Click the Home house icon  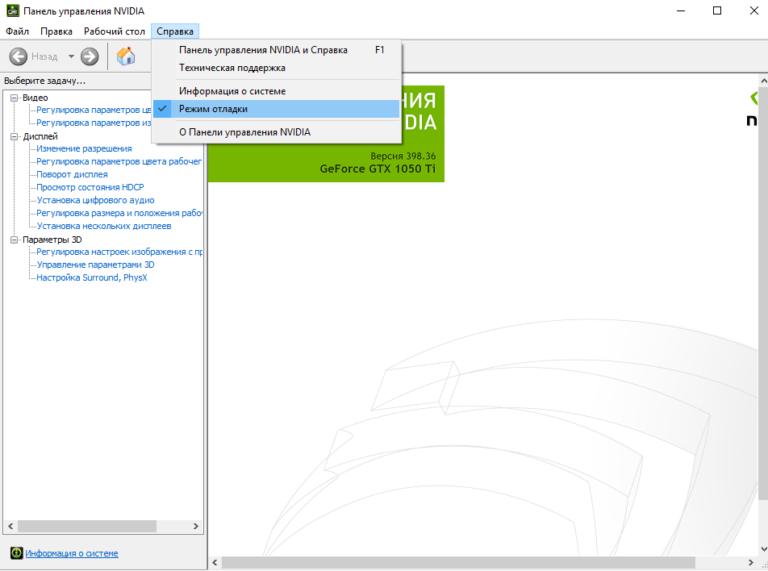click(126, 57)
